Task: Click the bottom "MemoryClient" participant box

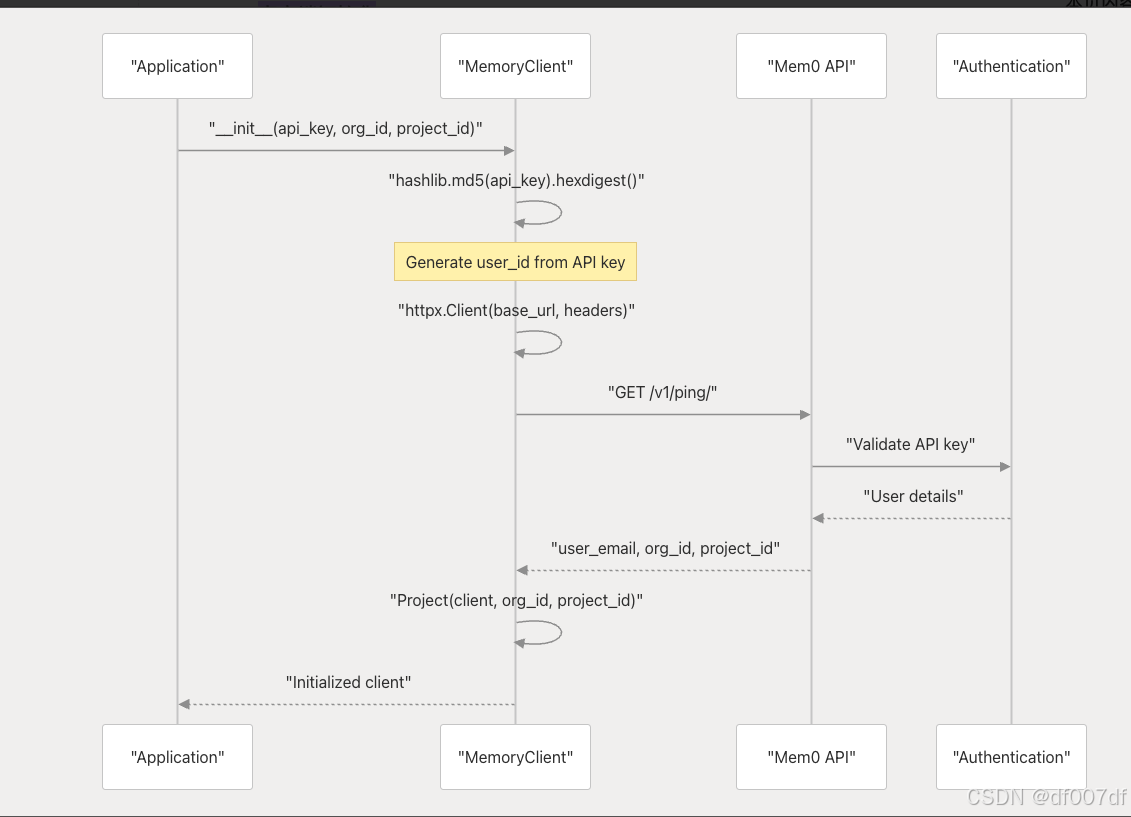Action: [515, 757]
